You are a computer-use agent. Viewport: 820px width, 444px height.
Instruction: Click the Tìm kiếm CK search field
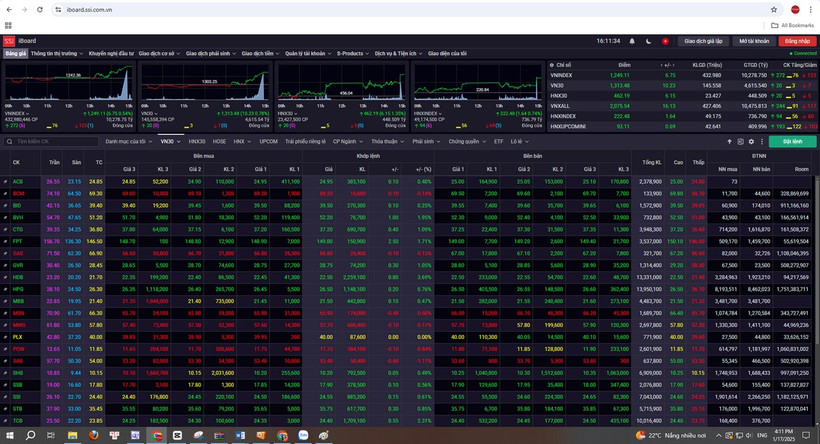pos(50,142)
